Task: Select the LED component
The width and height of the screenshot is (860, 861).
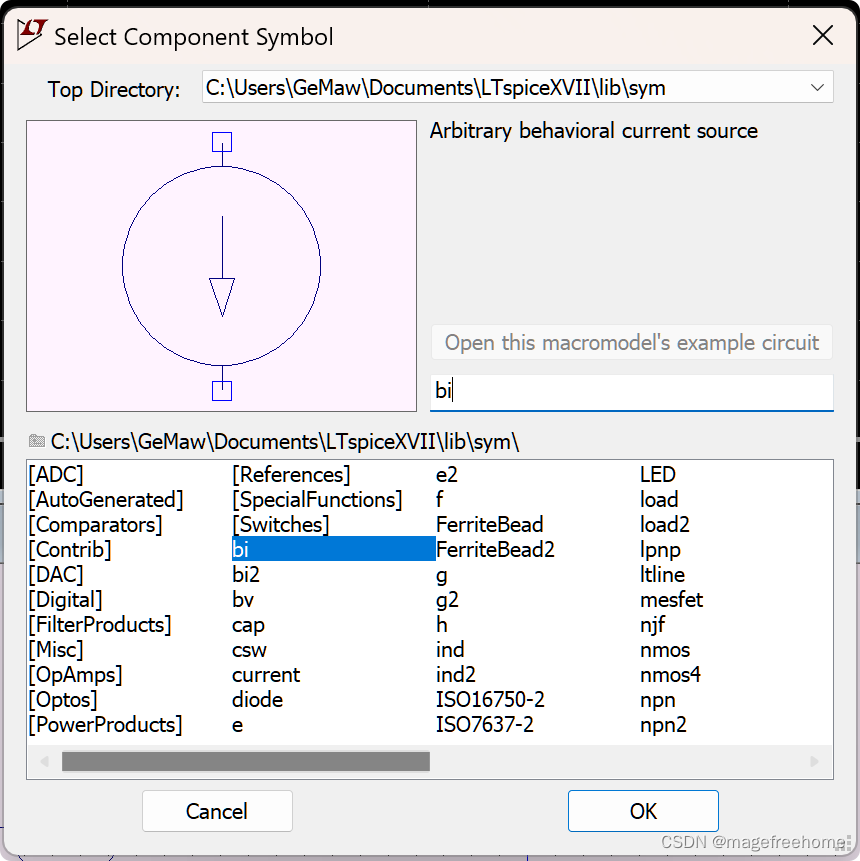Action: point(658,474)
